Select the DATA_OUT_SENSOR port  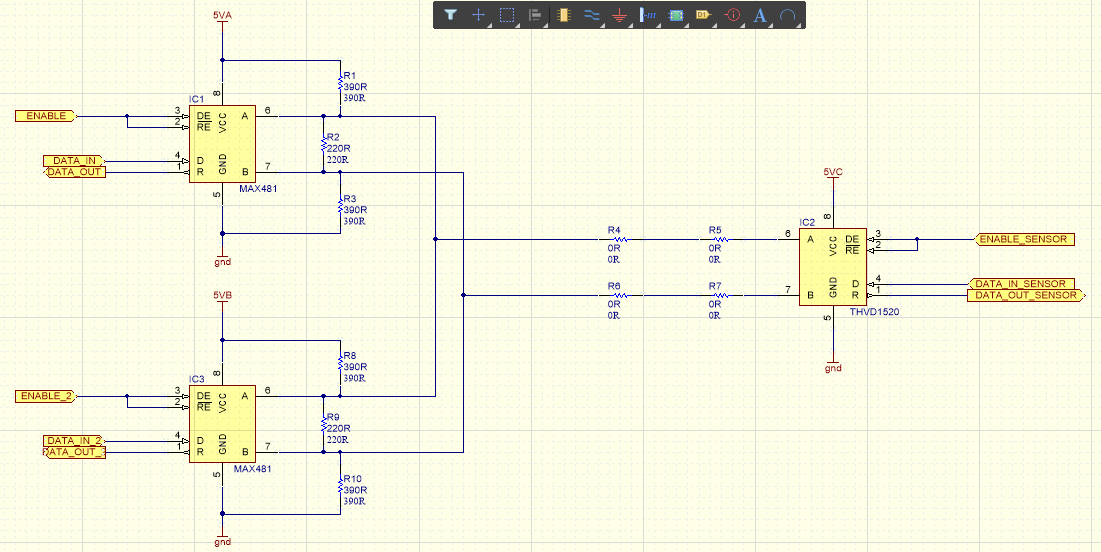1025,296
